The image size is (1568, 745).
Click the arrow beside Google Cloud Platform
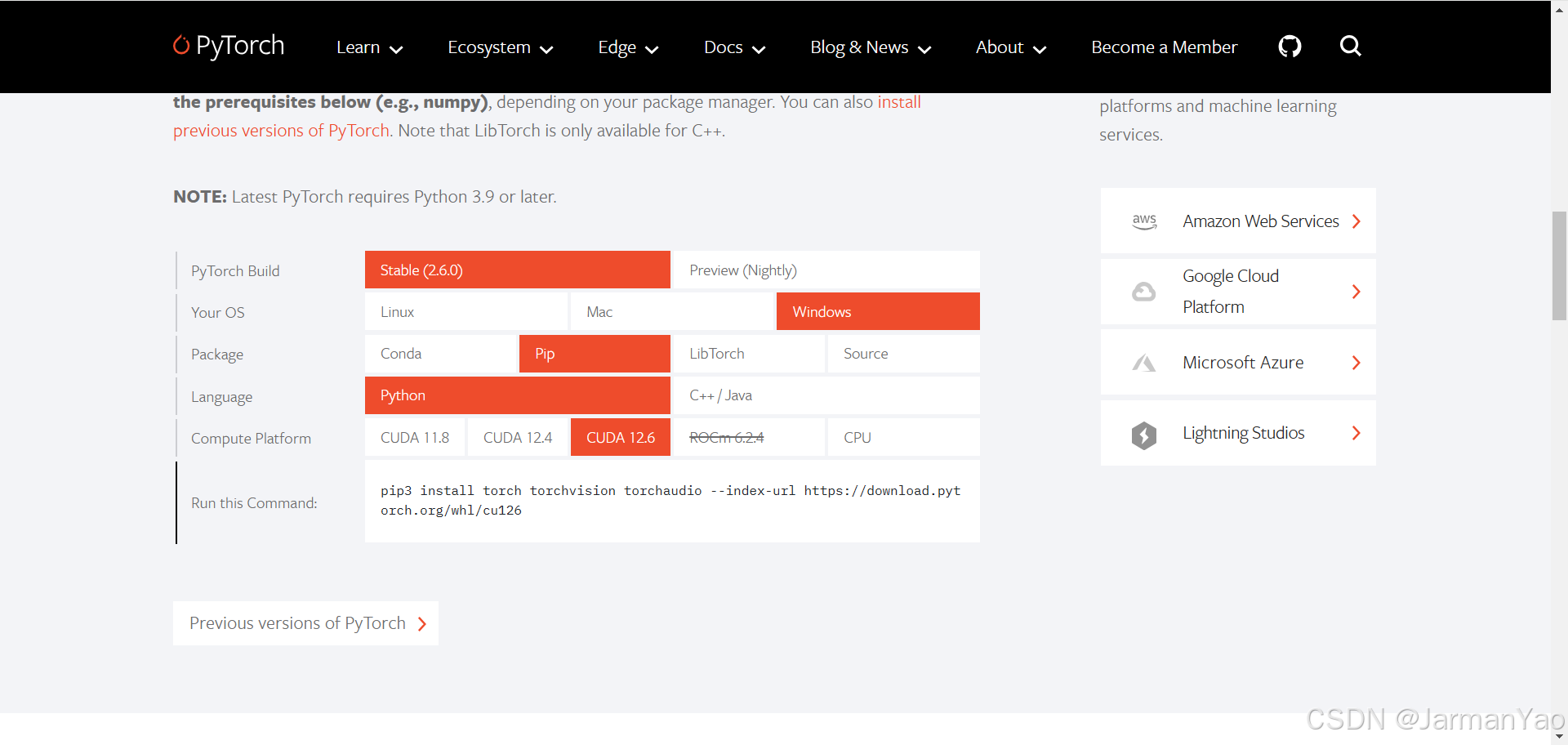1356,292
